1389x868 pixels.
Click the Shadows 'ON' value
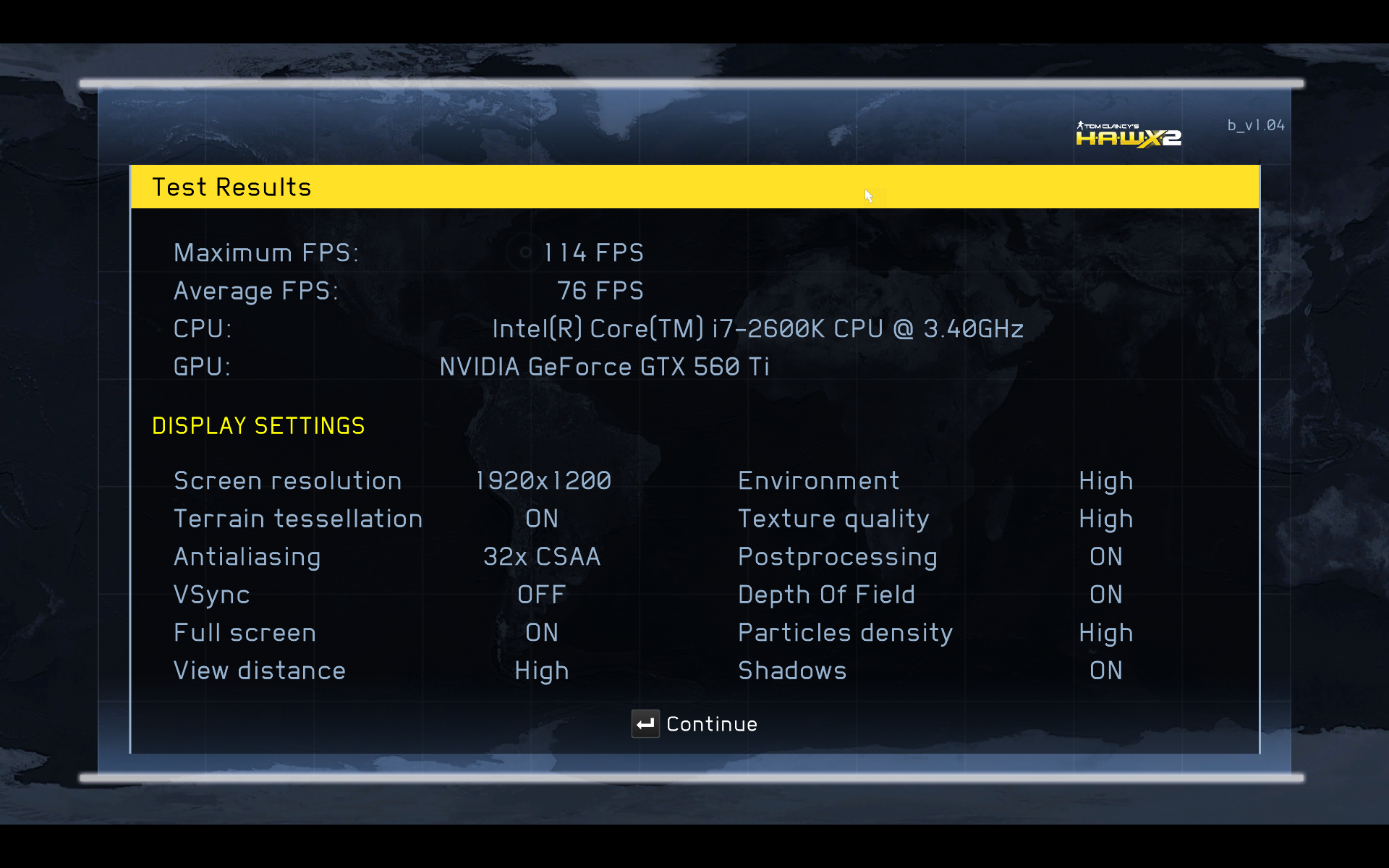point(1106,671)
